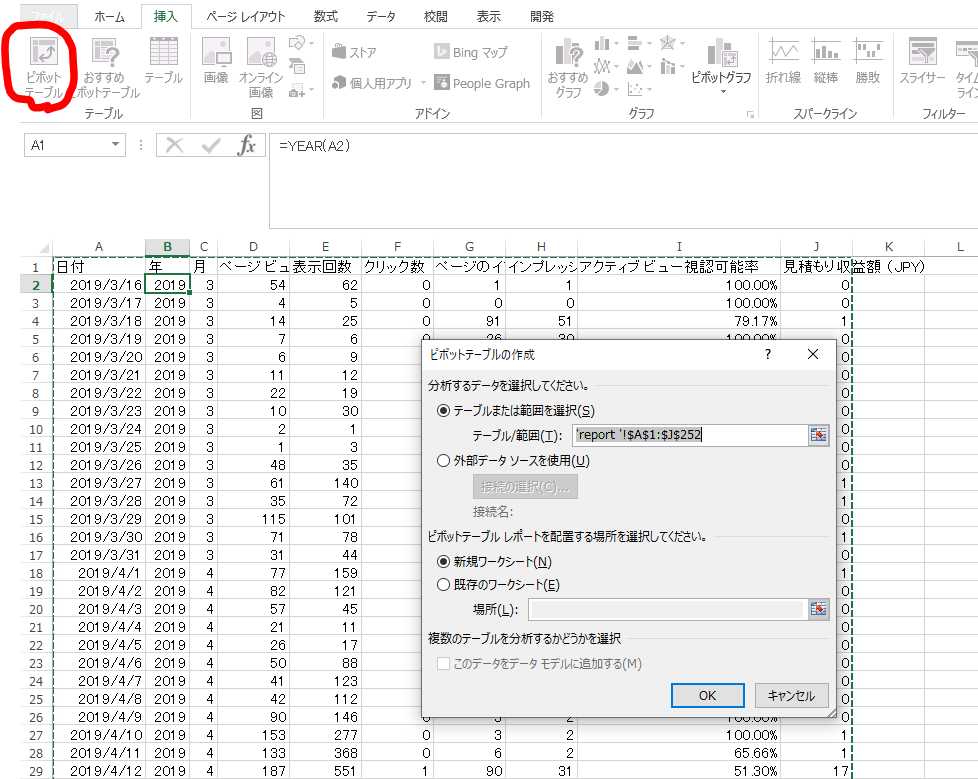Switch to the 校閲 tab
Screen dimensions: 978x779
coord(435,17)
